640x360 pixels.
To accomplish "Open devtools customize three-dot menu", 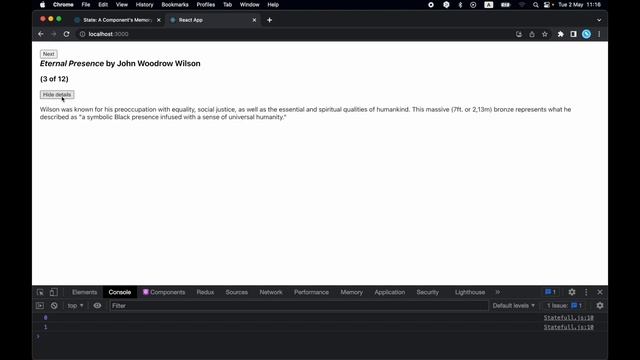I will (x=586, y=292).
